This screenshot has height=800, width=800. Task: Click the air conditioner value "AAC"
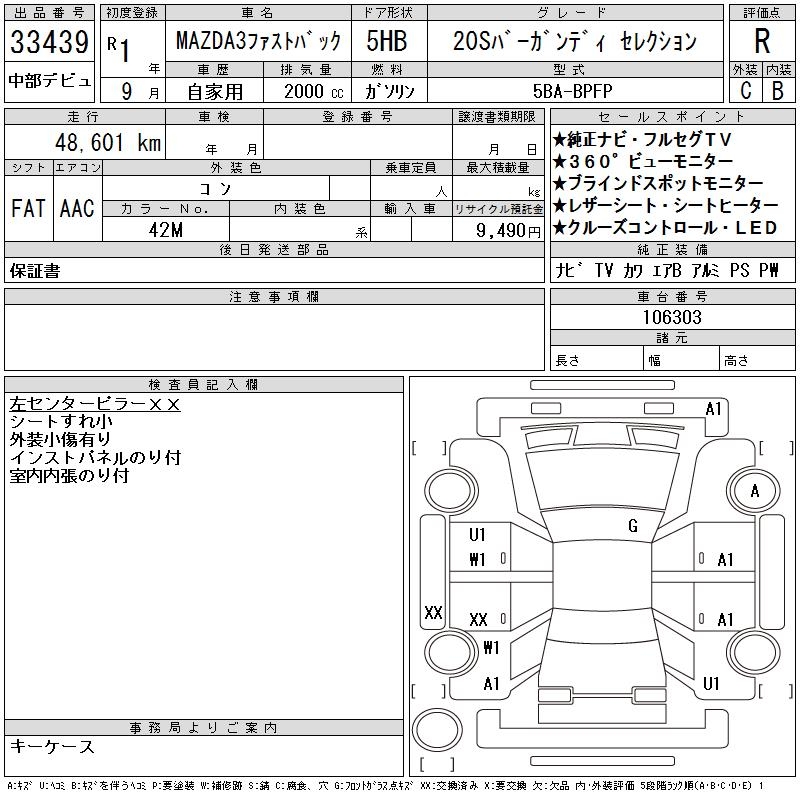coord(77,208)
